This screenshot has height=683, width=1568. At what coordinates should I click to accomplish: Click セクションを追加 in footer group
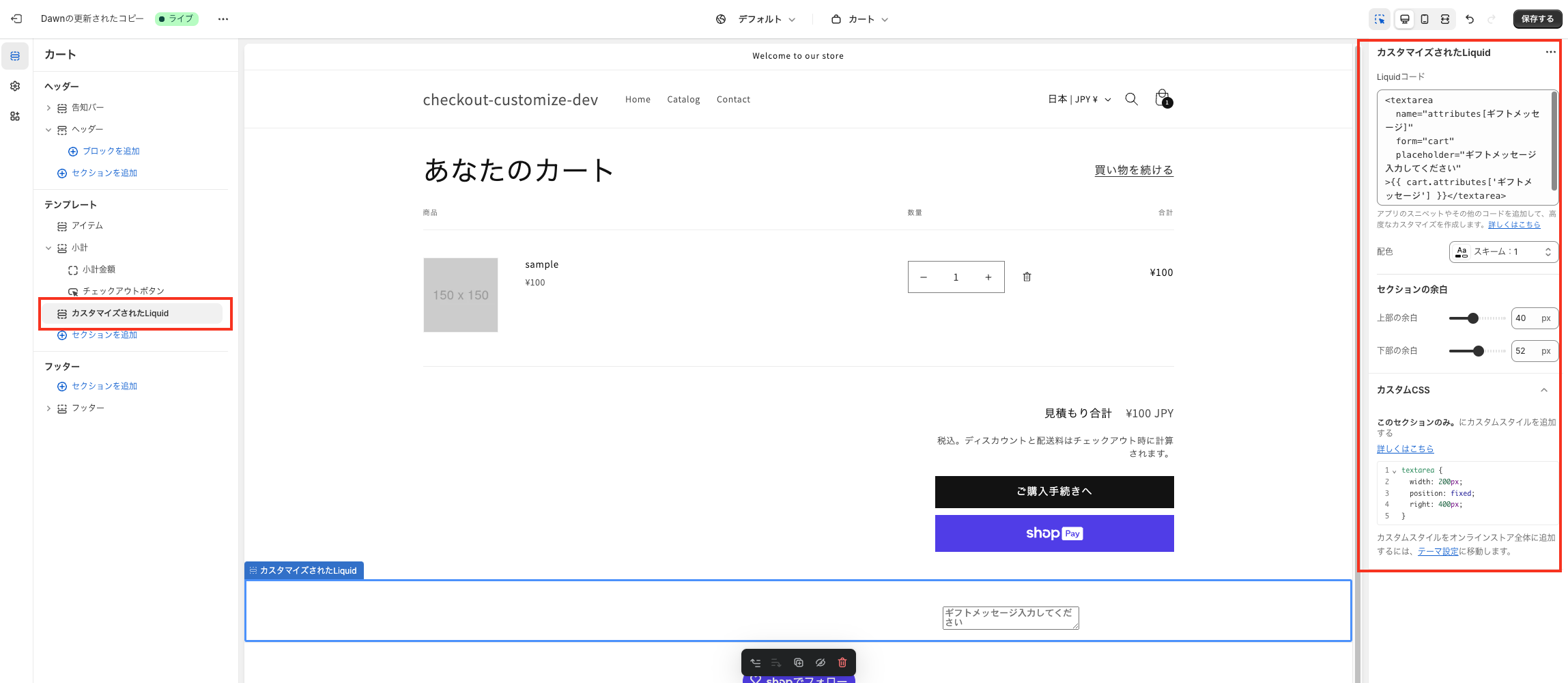97,386
